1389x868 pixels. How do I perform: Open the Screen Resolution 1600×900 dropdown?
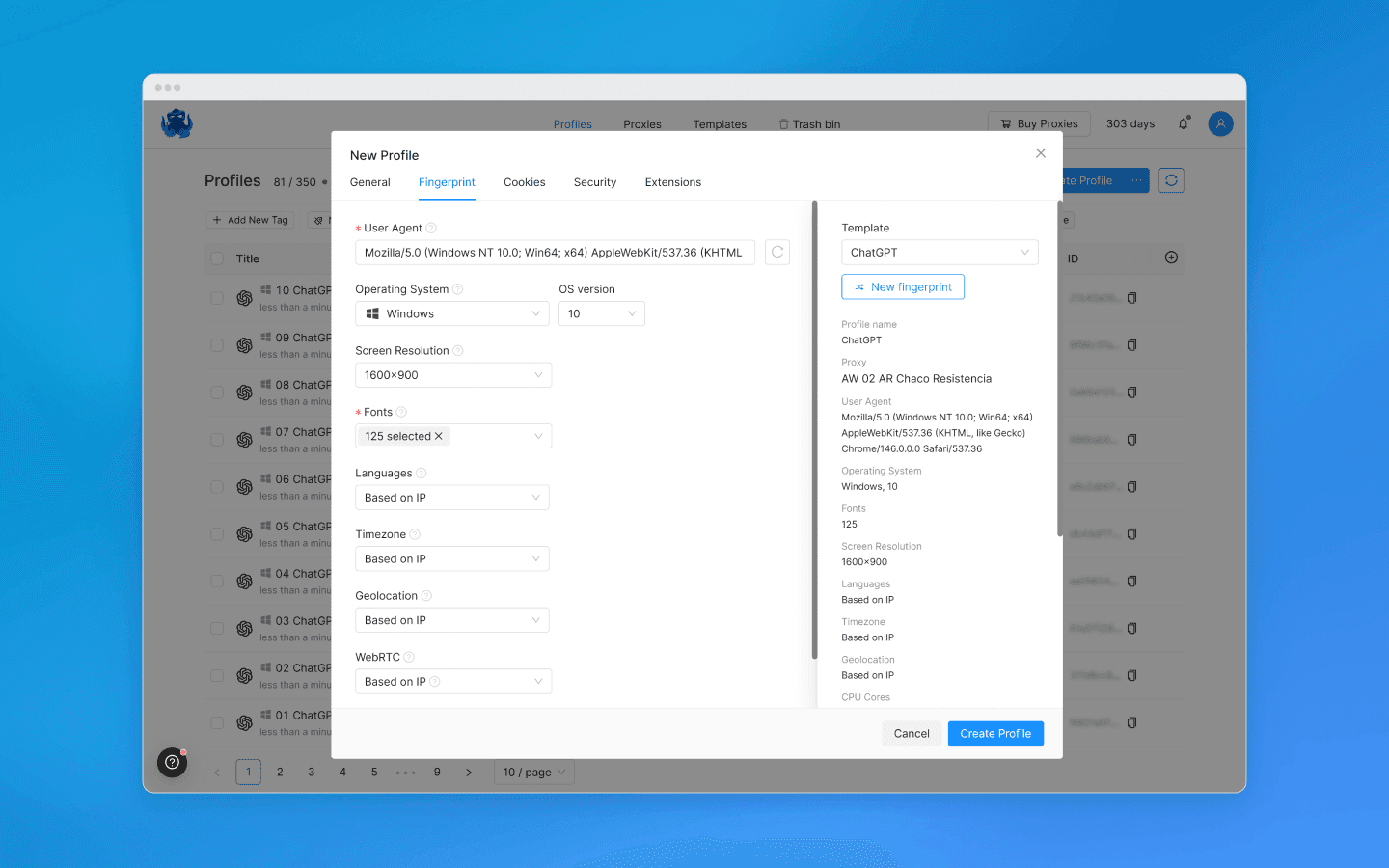tap(453, 375)
